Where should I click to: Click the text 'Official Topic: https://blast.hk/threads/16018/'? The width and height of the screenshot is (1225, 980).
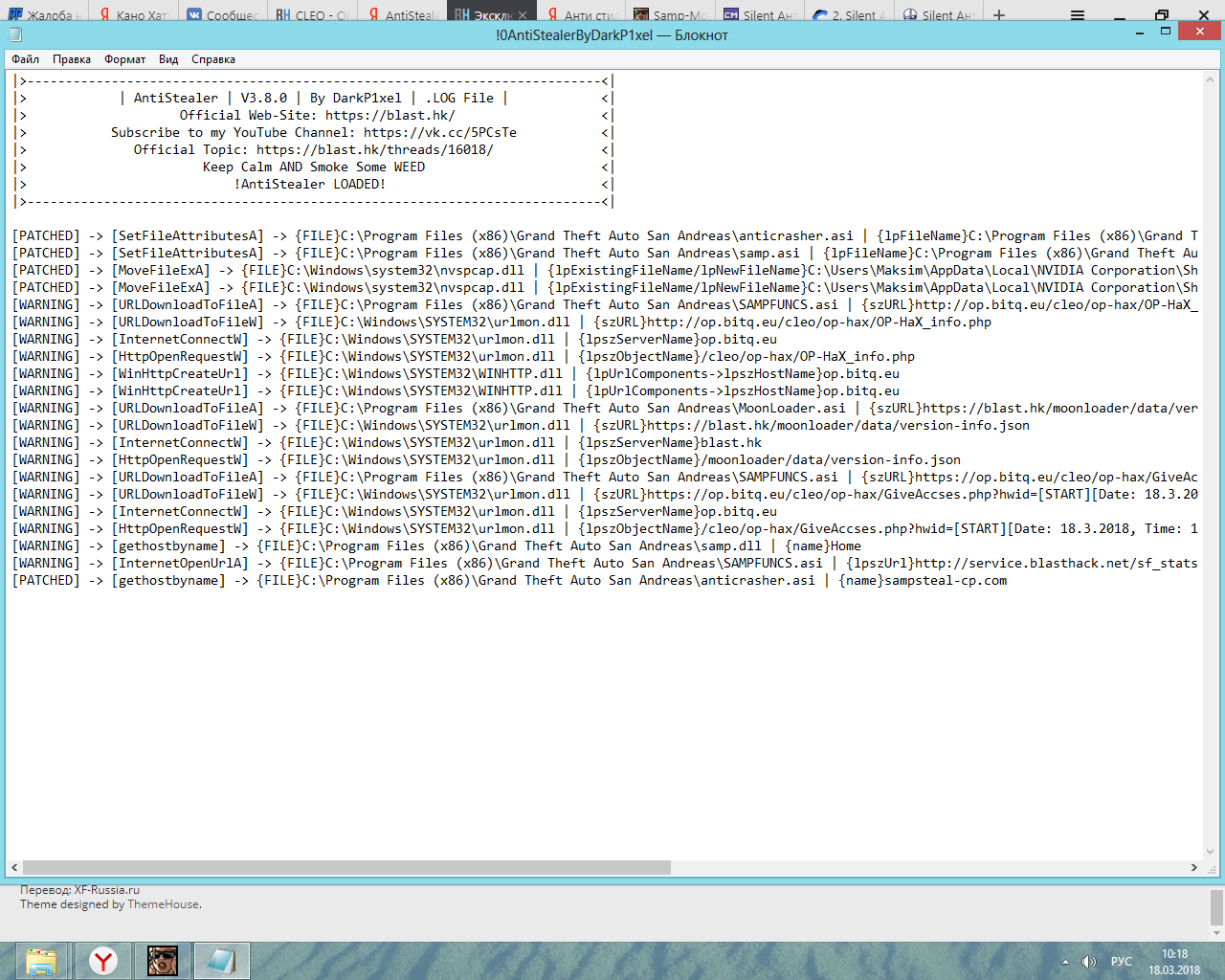tap(314, 150)
